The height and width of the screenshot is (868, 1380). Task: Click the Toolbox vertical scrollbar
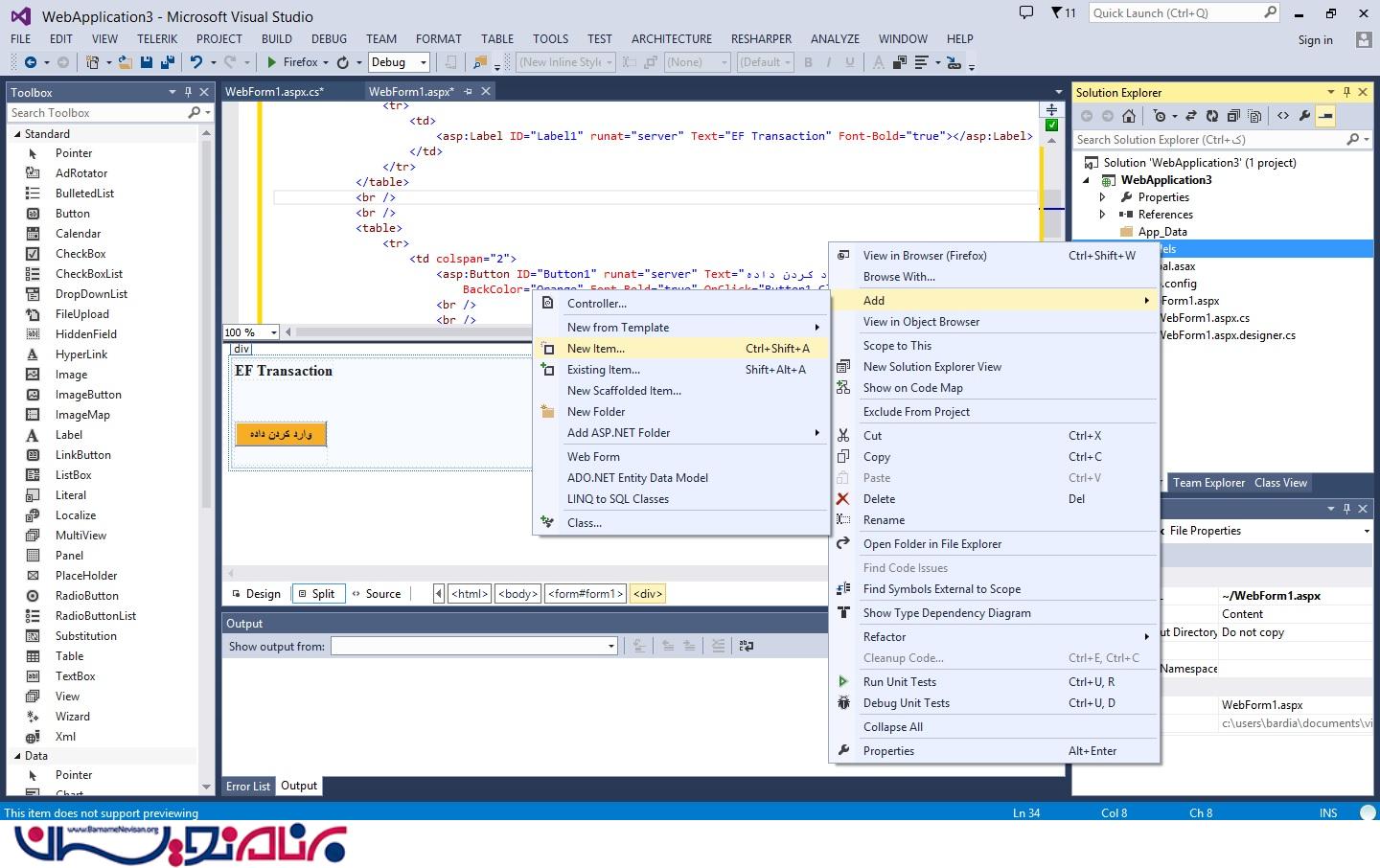[x=206, y=383]
